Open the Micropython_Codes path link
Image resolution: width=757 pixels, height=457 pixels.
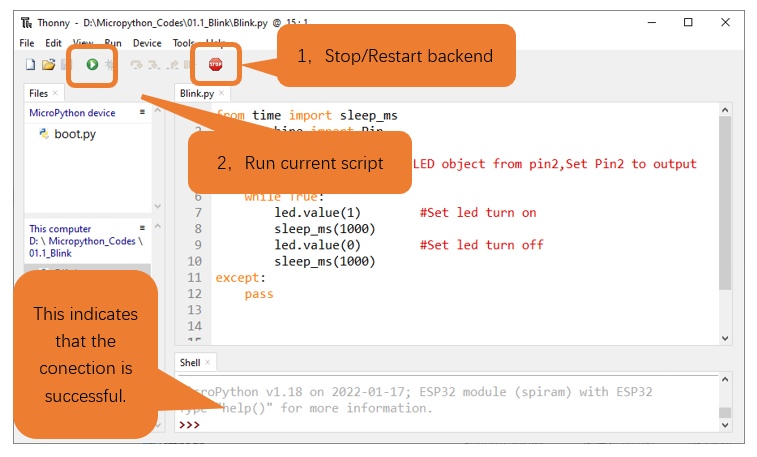(92, 241)
